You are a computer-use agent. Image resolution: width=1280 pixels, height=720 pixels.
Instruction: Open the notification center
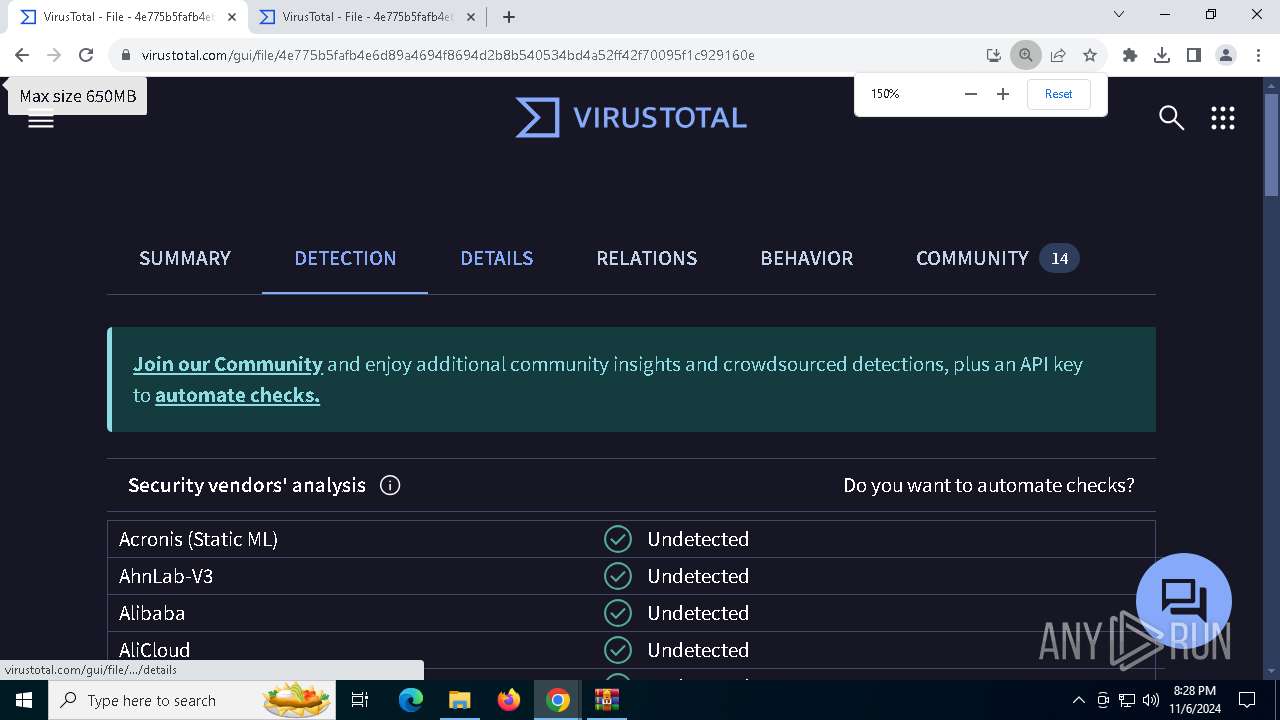pyautogui.click(x=1247, y=700)
